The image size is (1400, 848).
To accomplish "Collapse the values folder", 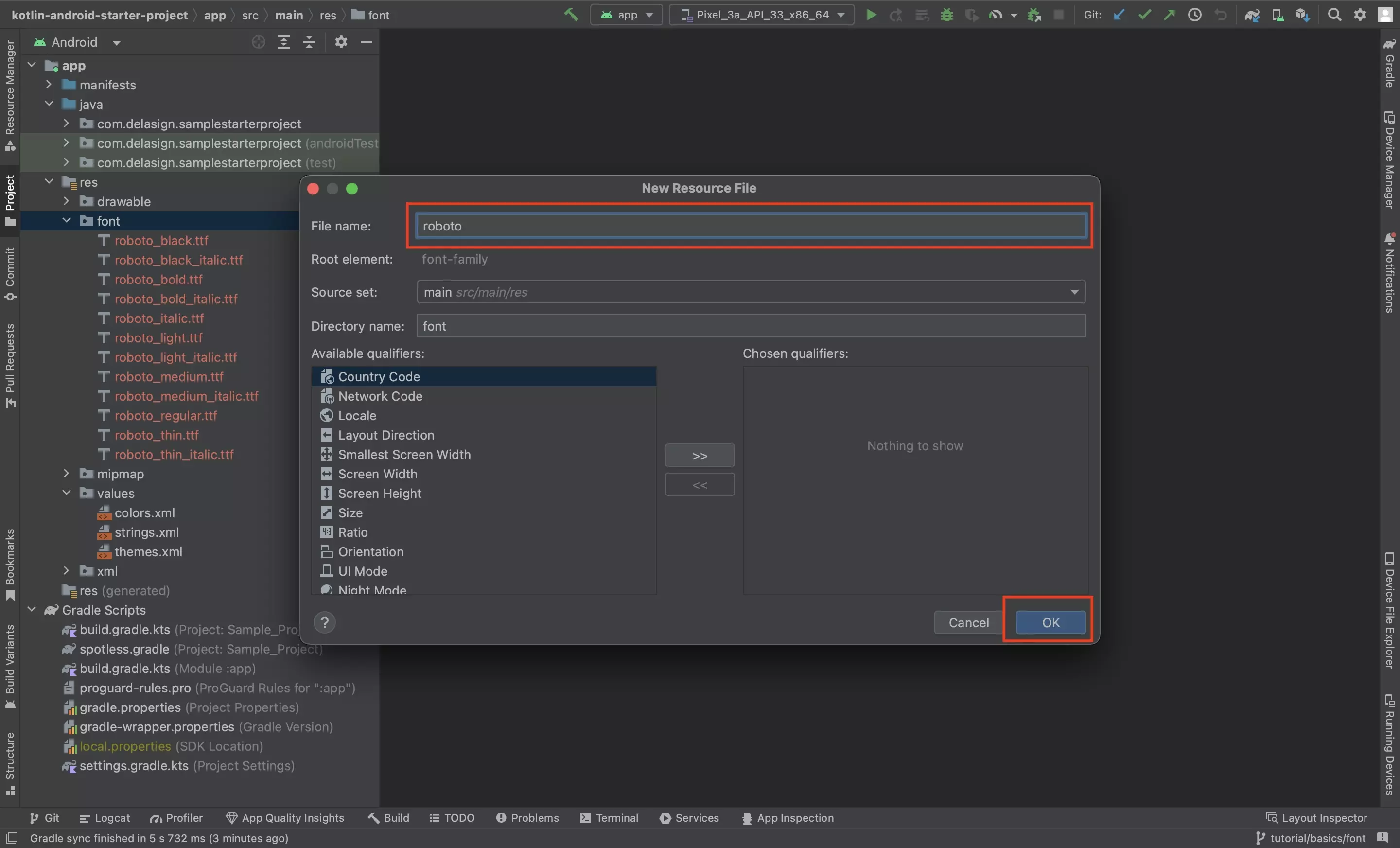I will click(66, 493).
